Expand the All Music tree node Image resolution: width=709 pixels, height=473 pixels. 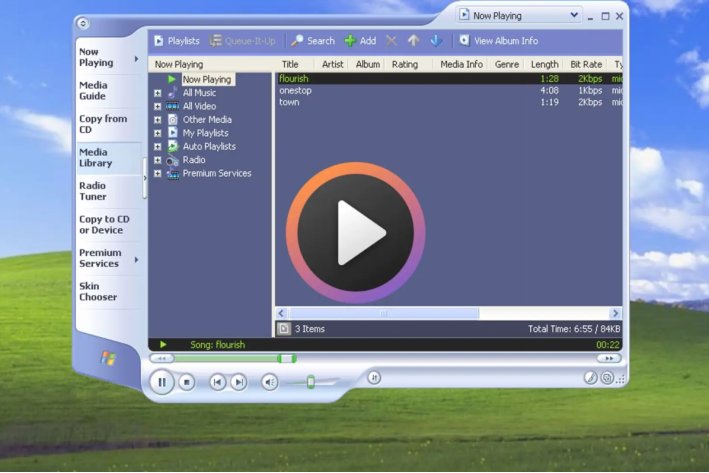pos(157,93)
